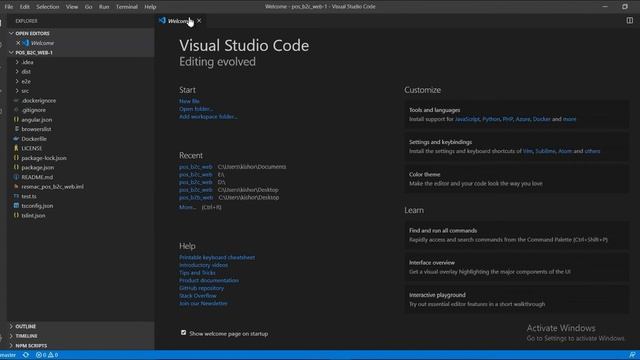
Task: Click Add workspace folder link
Action: click(208, 117)
